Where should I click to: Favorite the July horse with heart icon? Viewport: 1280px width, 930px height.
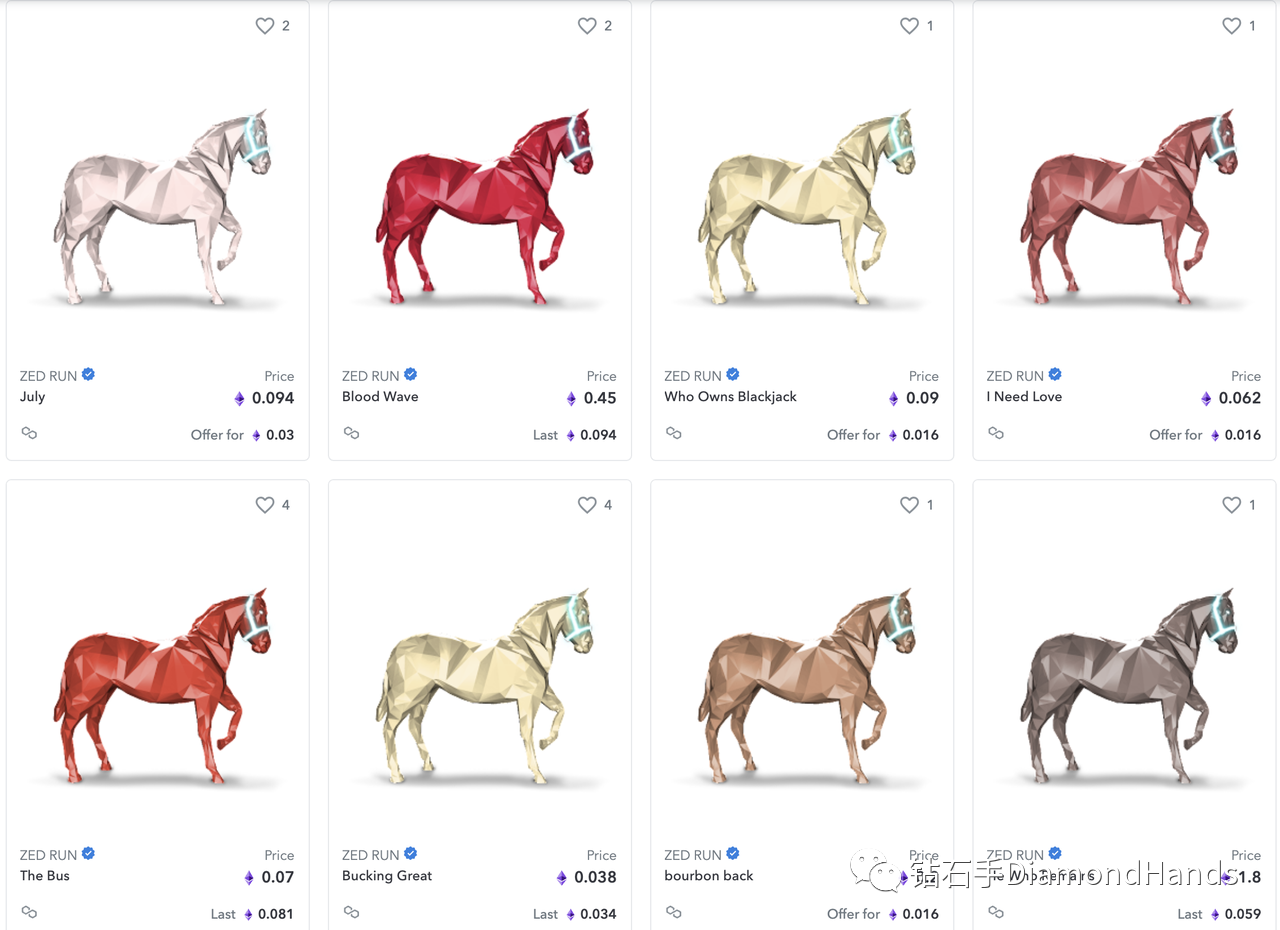(265, 26)
